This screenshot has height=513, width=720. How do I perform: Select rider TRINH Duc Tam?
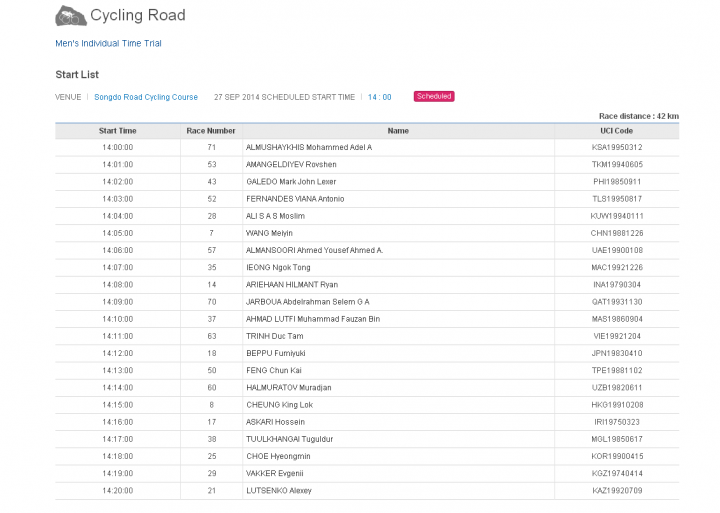(275, 336)
